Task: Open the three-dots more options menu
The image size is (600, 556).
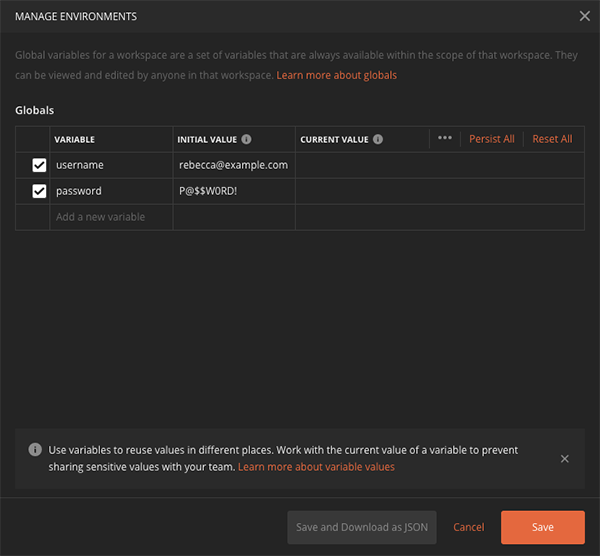Action: pyautogui.click(x=445, y=138)
